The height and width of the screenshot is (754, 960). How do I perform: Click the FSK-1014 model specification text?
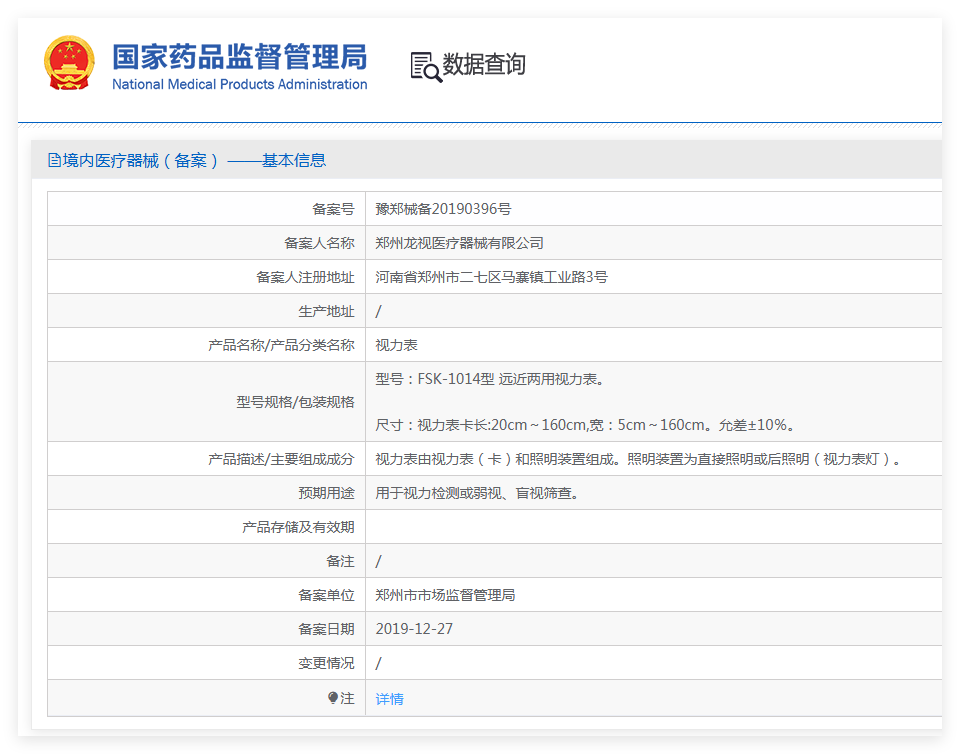coord(489,379)
